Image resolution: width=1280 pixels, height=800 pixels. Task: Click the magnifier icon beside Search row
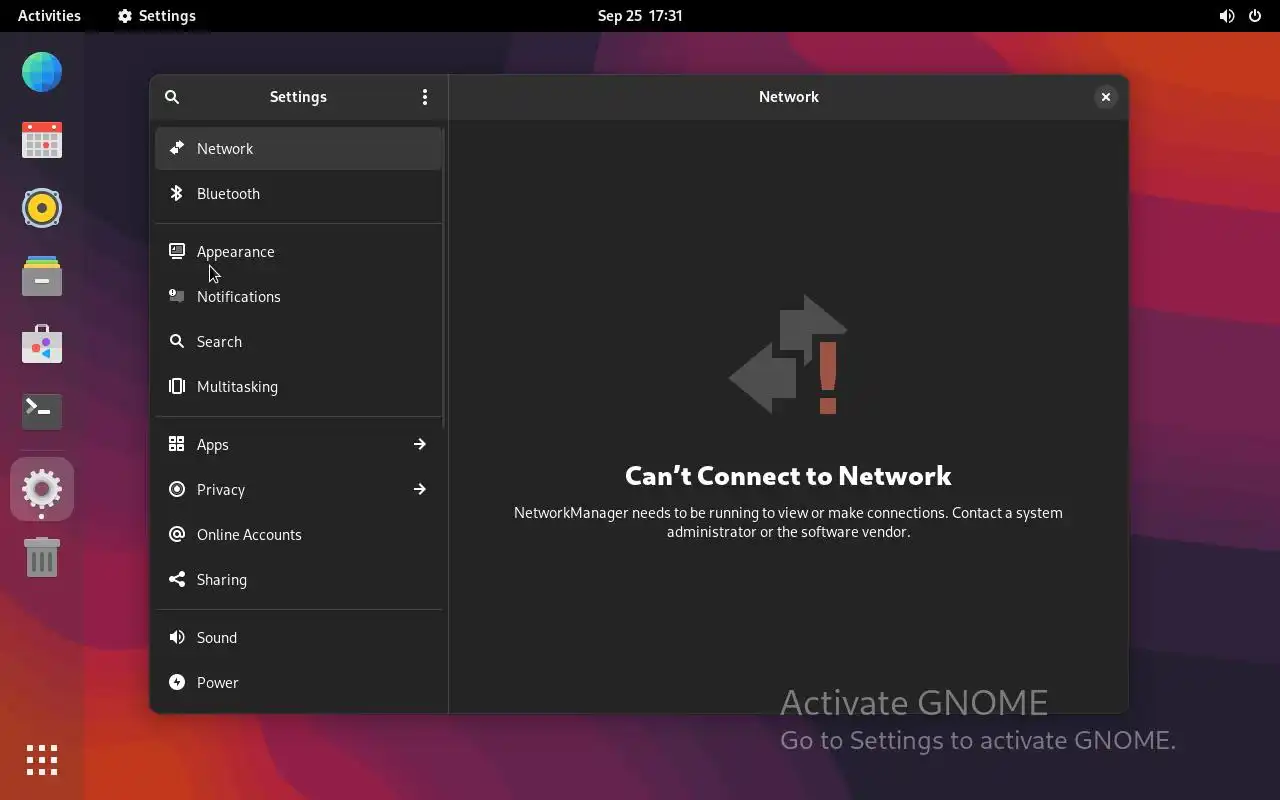[x=177, y=341]
